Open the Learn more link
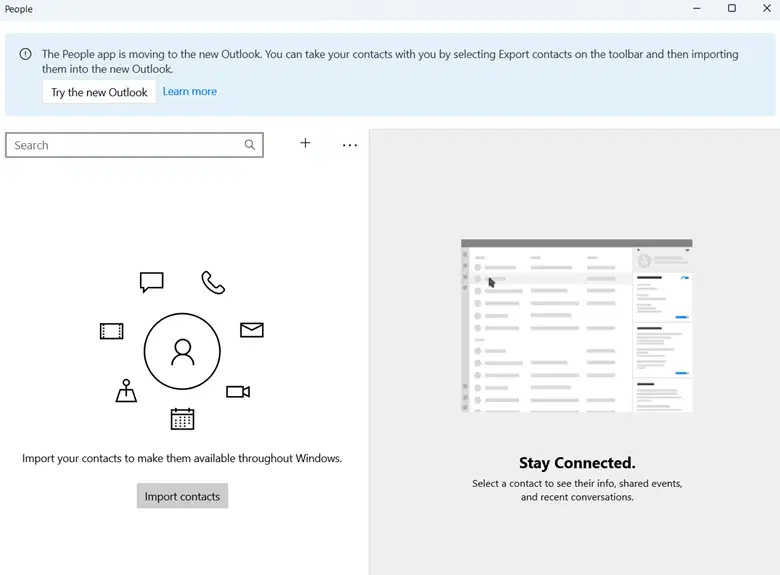 pos(190,92)
